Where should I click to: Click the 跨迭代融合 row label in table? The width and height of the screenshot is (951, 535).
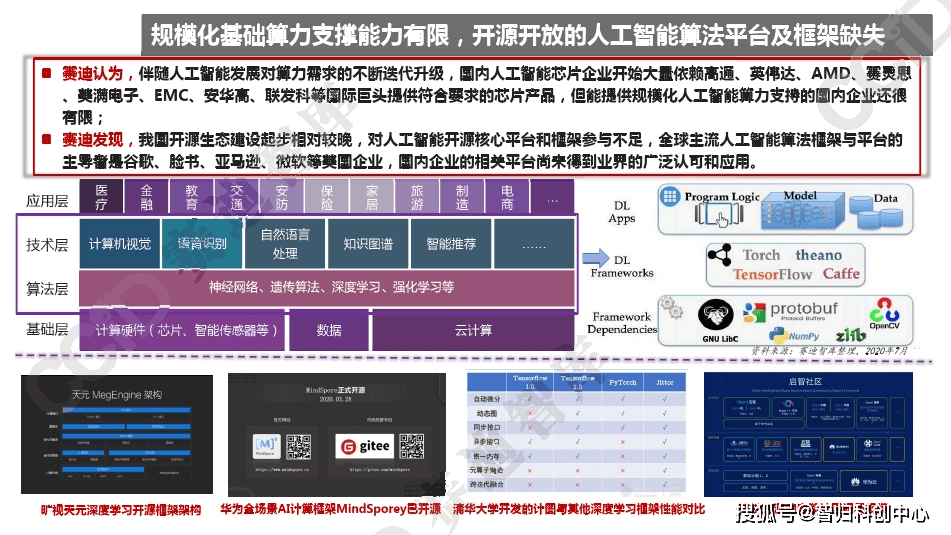486,485
